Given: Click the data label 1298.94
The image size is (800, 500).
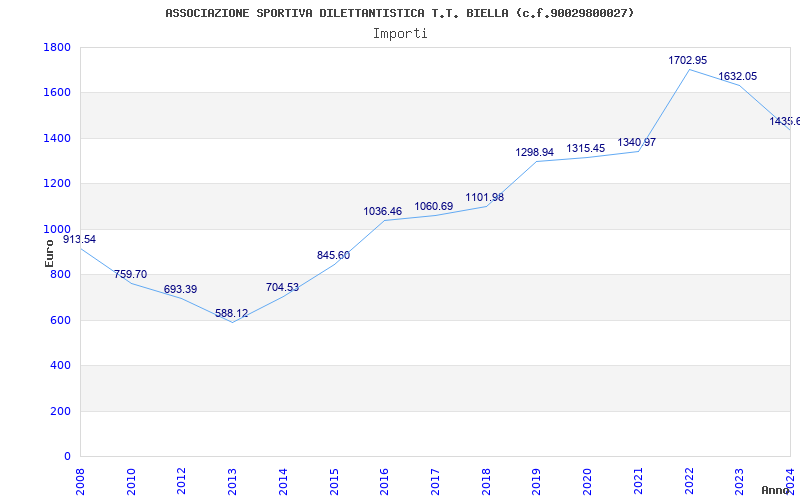Looking at the screenshot, I should click(x=534, y=152).
